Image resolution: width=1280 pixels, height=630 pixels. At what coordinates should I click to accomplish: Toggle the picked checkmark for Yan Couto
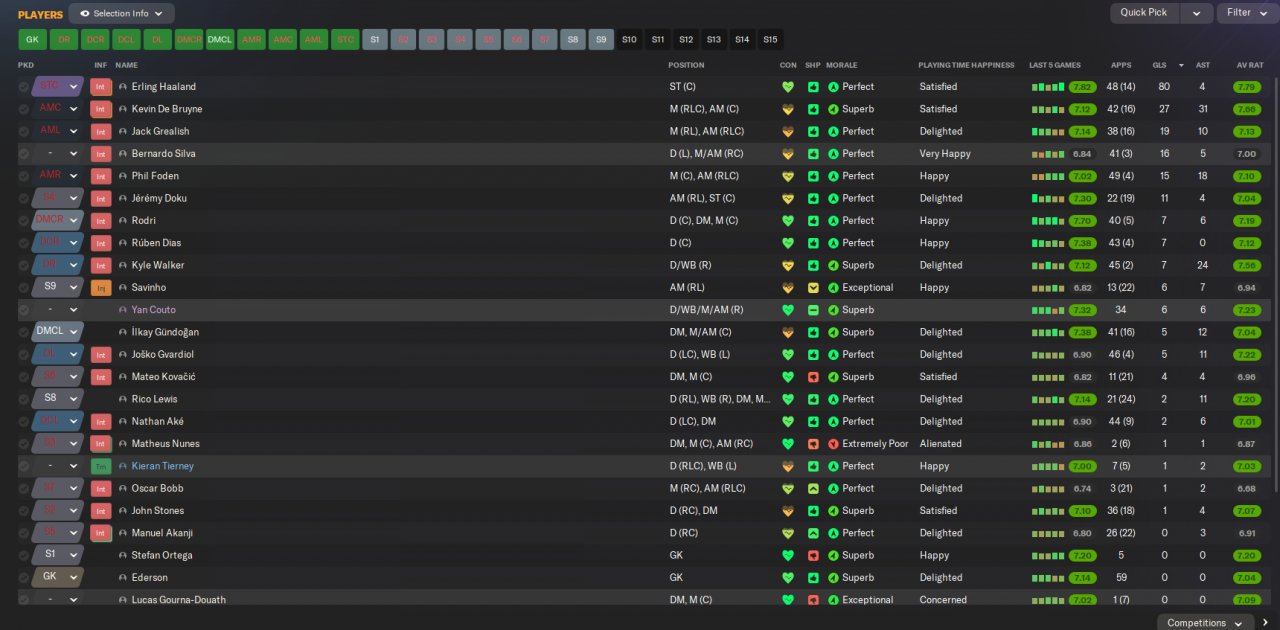click(x=24, y=310)
